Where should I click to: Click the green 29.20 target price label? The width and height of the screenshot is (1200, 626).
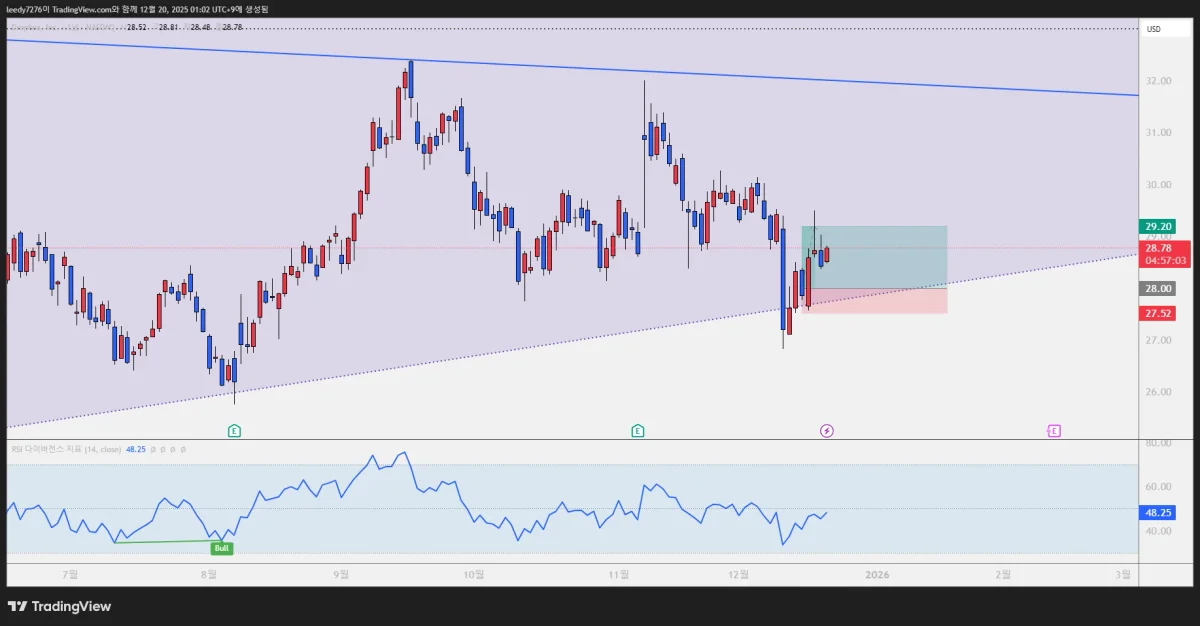coord(1159,226)
